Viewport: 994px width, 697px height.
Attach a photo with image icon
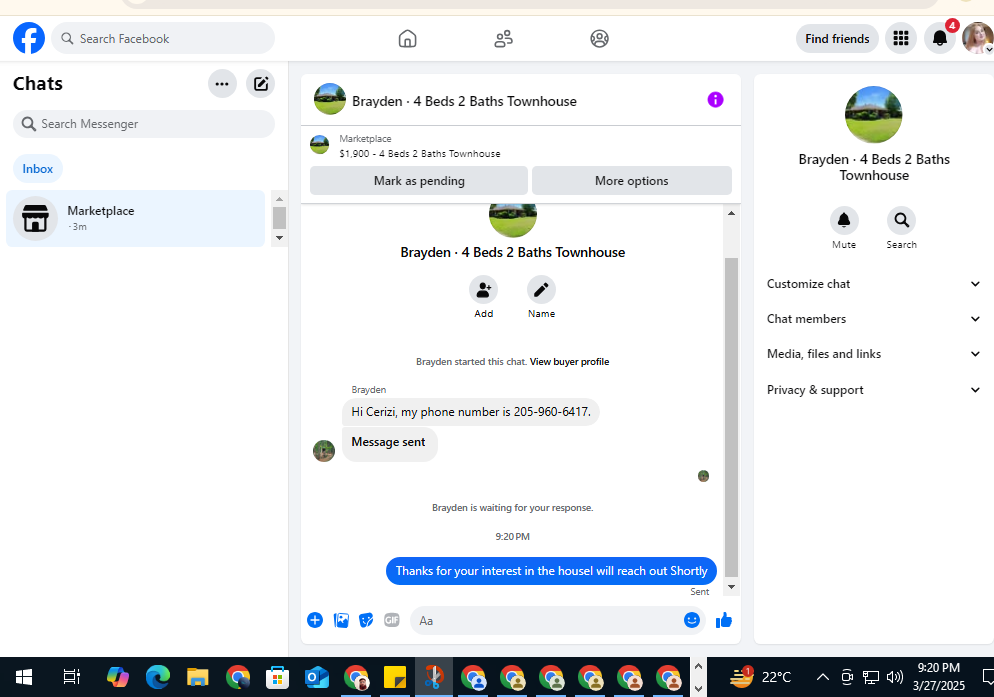341,620
